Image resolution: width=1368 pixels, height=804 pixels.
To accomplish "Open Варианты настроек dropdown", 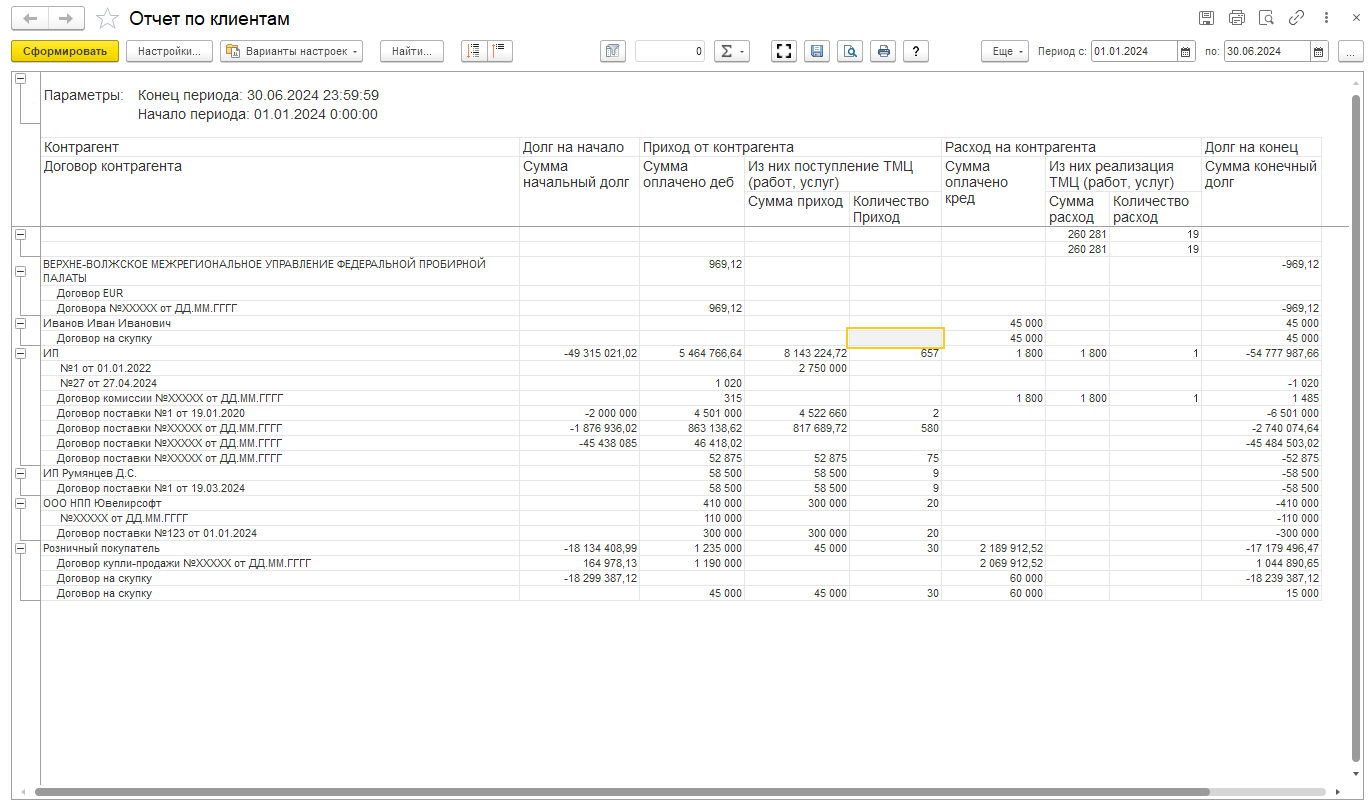I will point(291,51).
